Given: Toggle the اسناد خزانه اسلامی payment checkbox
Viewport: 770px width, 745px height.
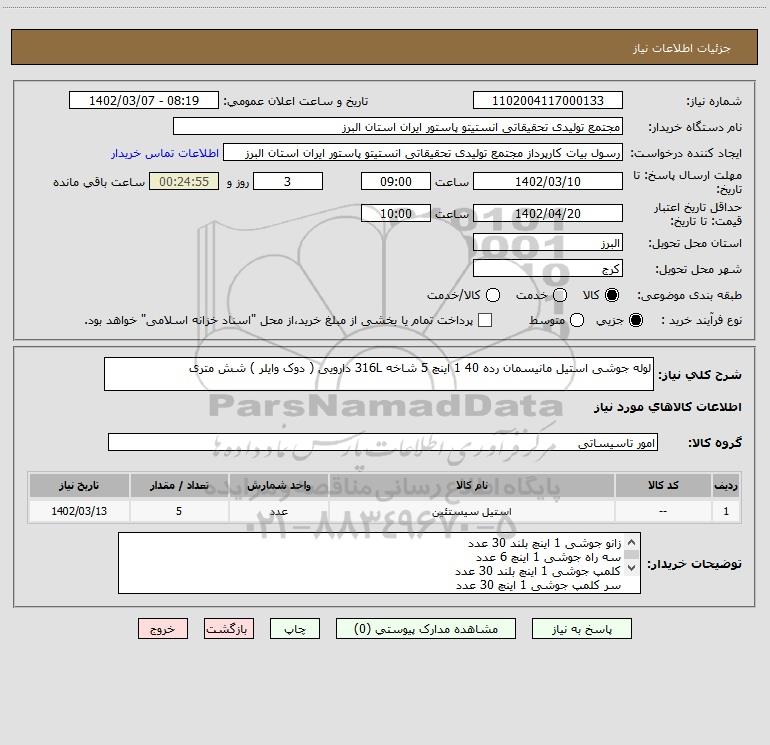Looking at the screenshot, I should [485, 320].
